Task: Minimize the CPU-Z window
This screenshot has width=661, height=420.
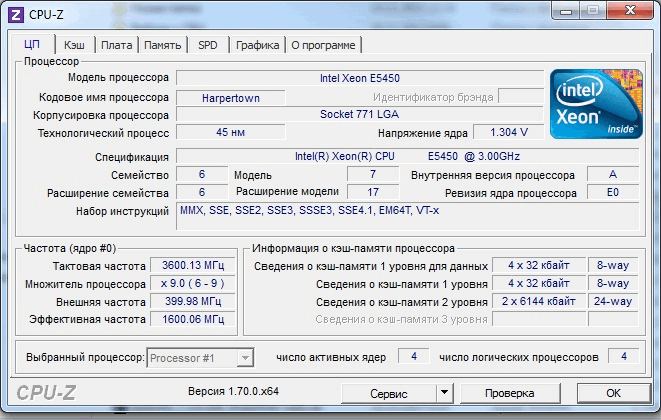Action: [x=566, y=11]
